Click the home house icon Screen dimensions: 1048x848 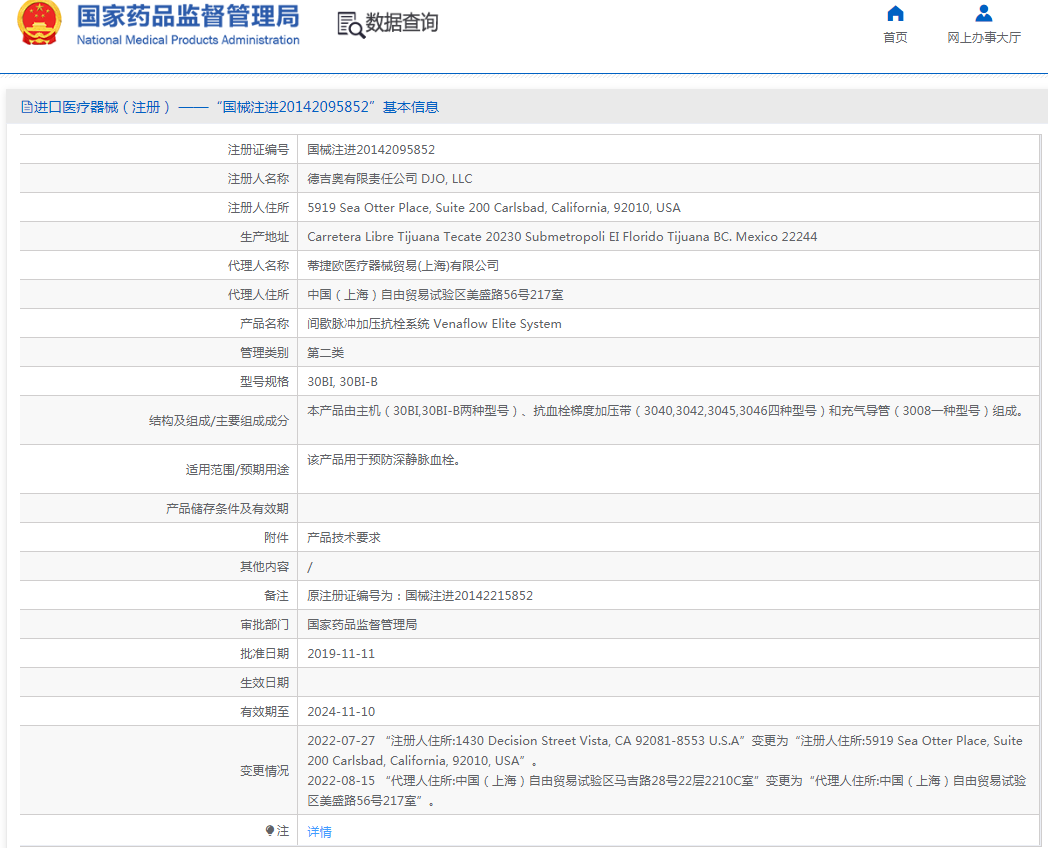pyautogui.click(x=895, y=13)
